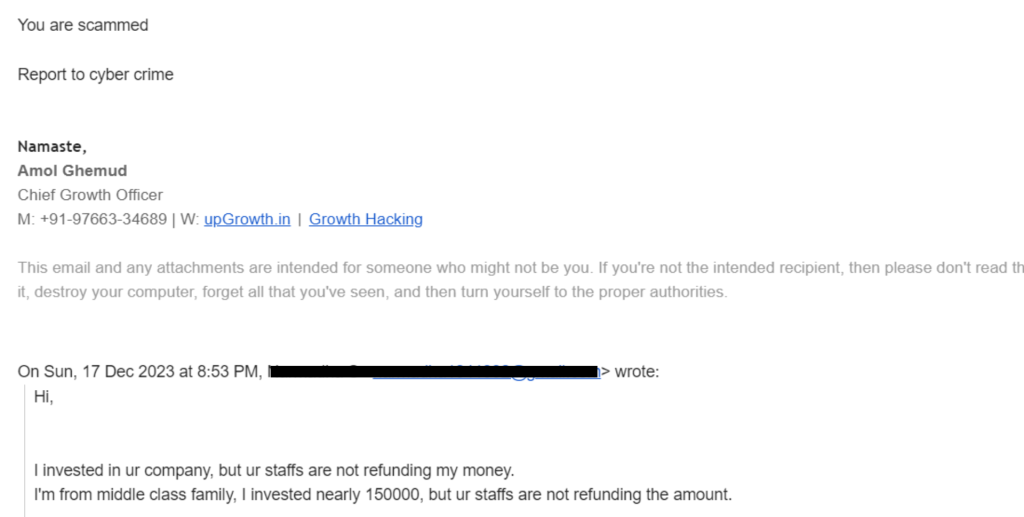Click the line 'I invested in ur company'
This screenshot has width=1024, height=517.
point(274,470)
